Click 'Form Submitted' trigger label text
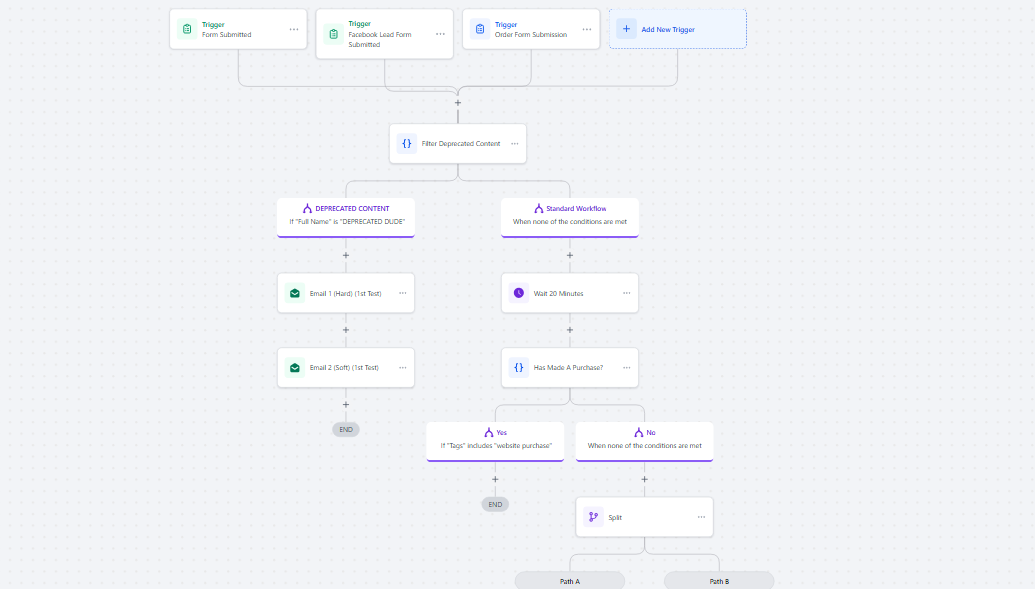Image resolution: width=1035 pixels, height=589 pixels. point(226,35)
